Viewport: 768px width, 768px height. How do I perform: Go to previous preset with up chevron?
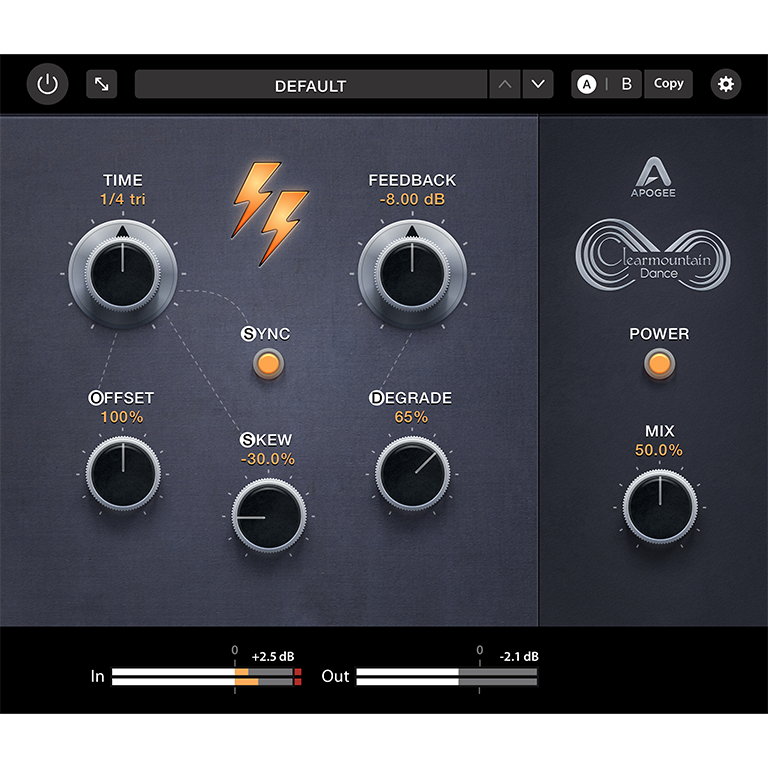click(x=504, y=84)
